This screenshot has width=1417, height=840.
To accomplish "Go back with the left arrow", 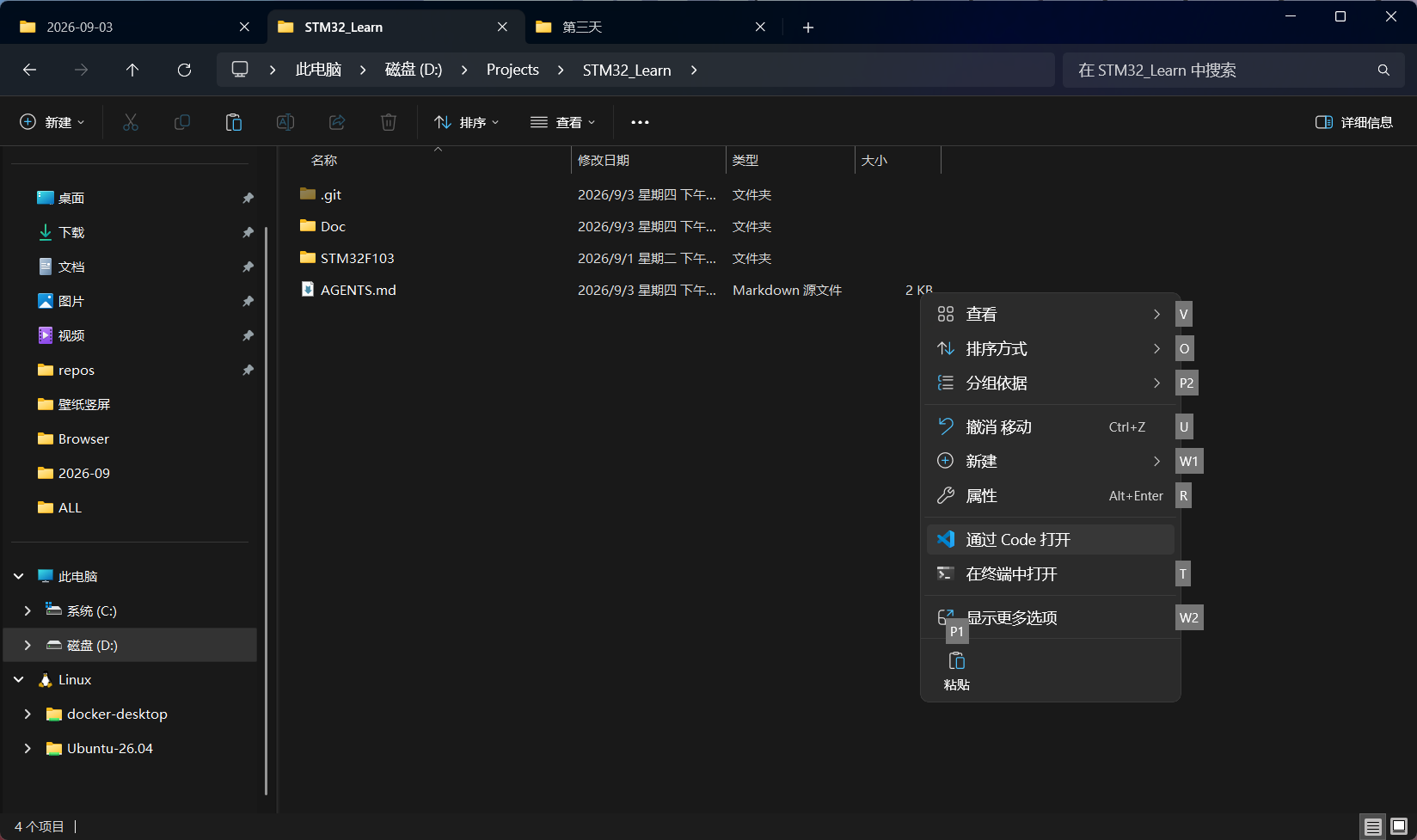I will click(29, 70).
